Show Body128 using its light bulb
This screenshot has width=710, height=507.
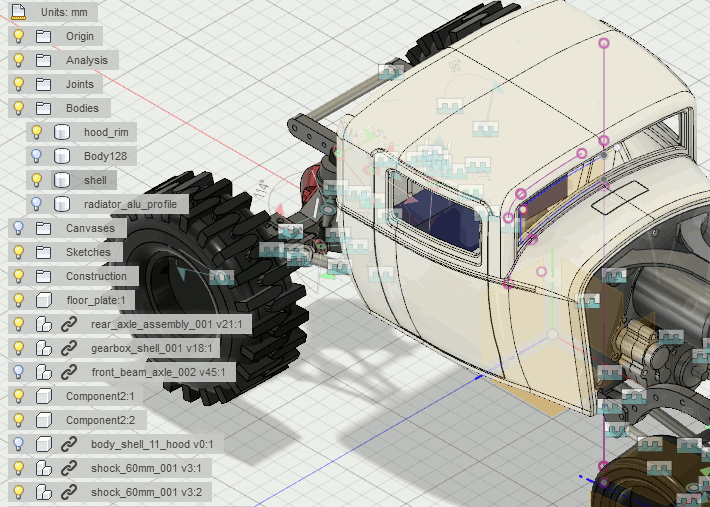click(x=37, y=156)
